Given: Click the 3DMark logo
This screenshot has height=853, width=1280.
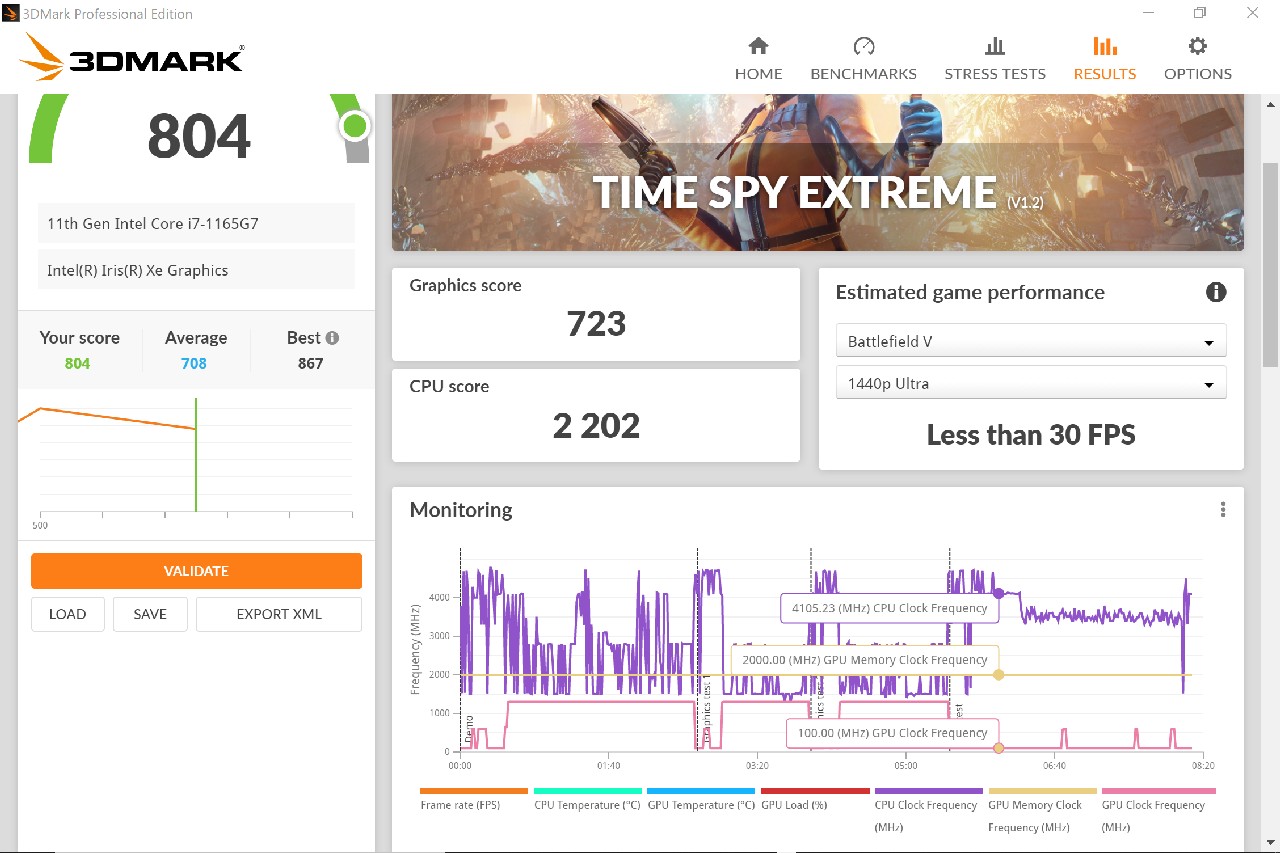Looking at the screenshot, I should coord(131,58).
